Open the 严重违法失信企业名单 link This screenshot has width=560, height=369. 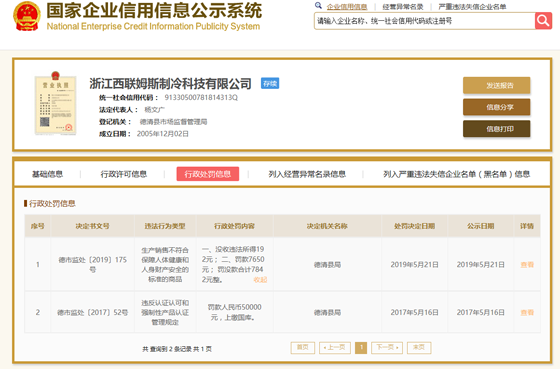(x=472, y=6)
